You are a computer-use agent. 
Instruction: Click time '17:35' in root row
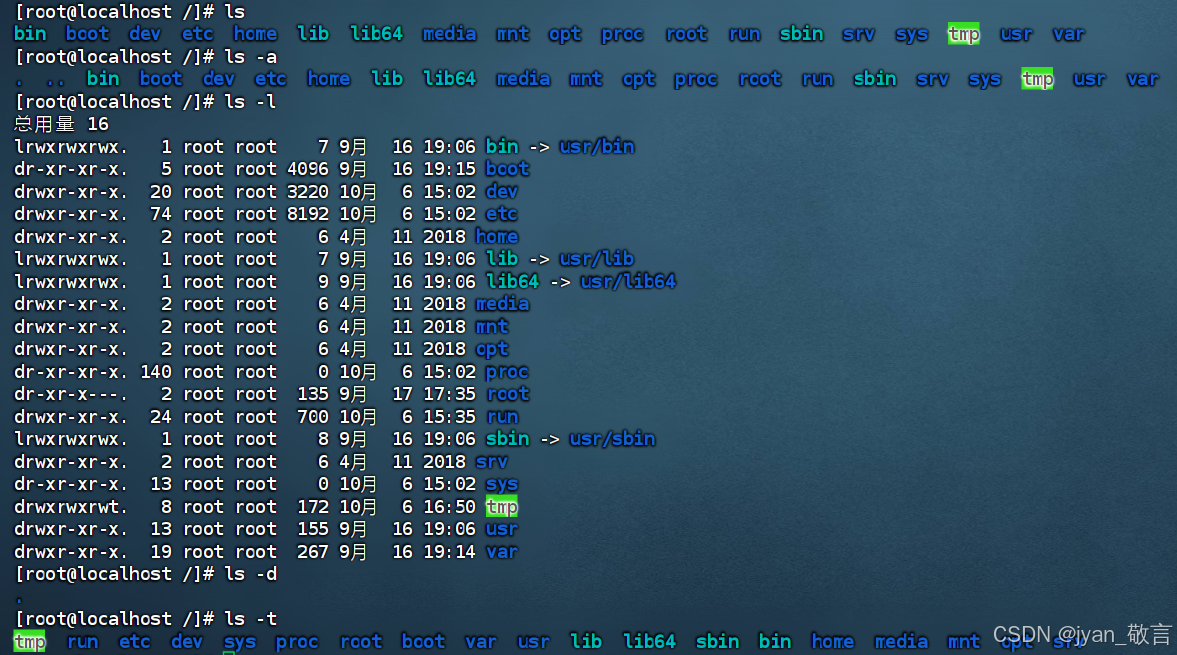pyautogui.click(x=450, y=395)
